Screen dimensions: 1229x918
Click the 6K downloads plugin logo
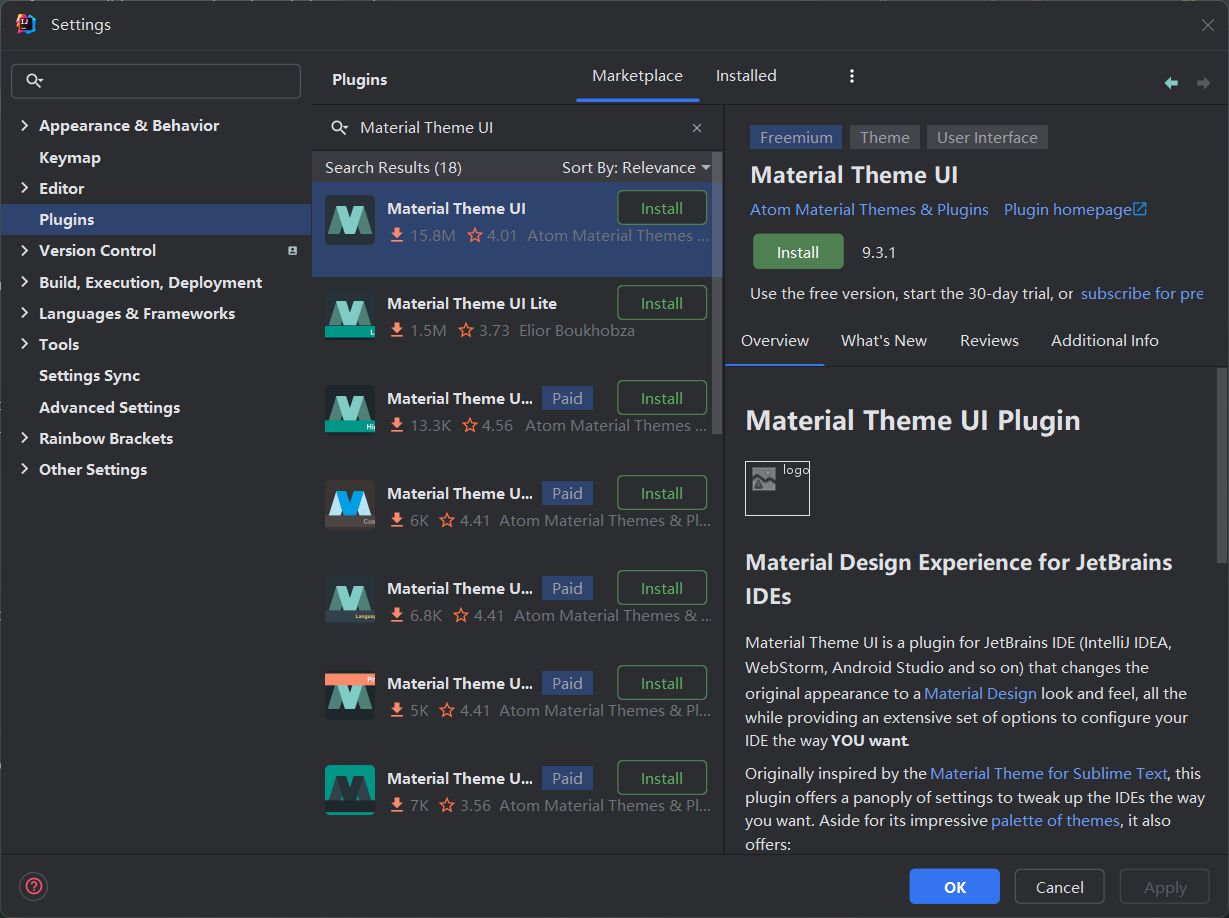(350, 505)
